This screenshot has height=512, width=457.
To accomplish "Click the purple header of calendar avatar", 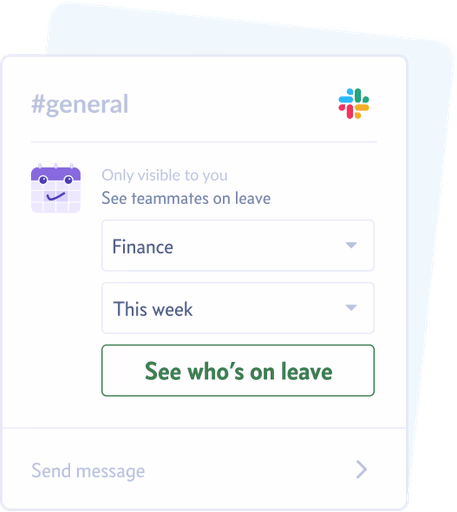I will click(56, 173).
